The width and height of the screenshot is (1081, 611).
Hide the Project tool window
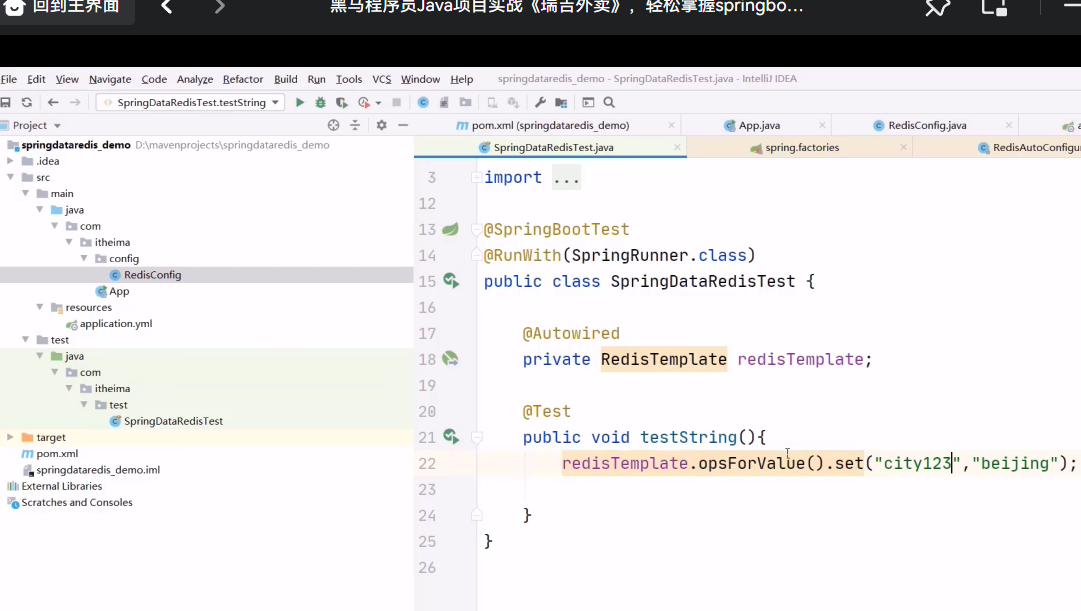403,125
